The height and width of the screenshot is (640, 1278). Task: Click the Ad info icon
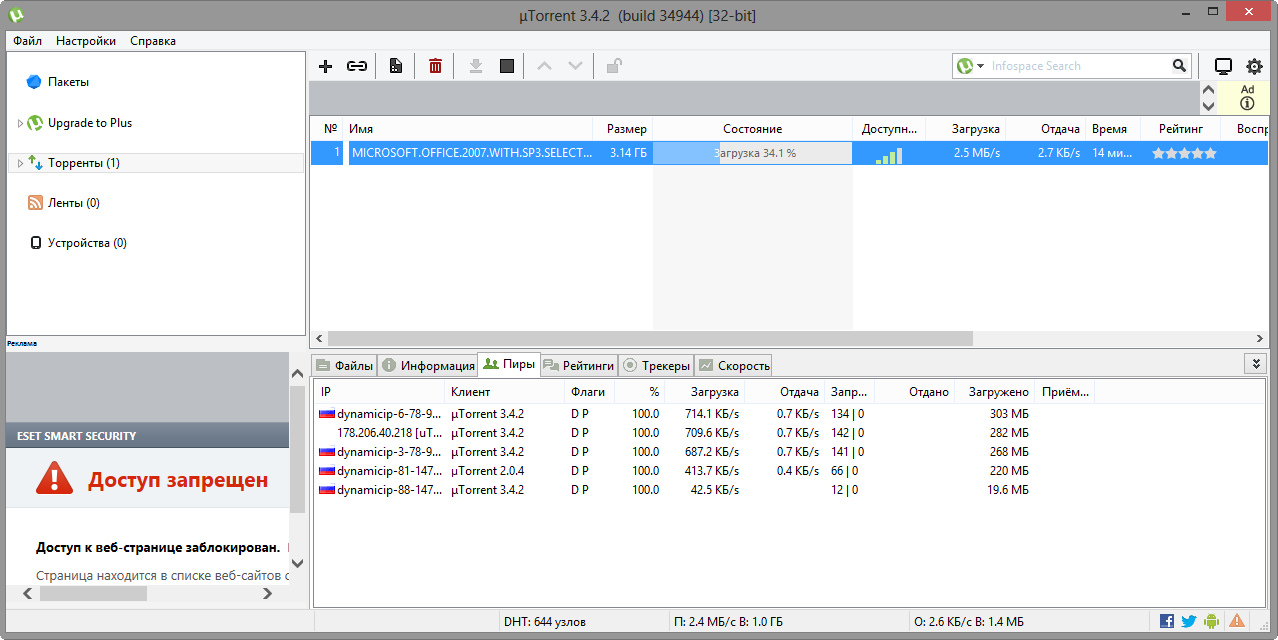click(1247, 103)
